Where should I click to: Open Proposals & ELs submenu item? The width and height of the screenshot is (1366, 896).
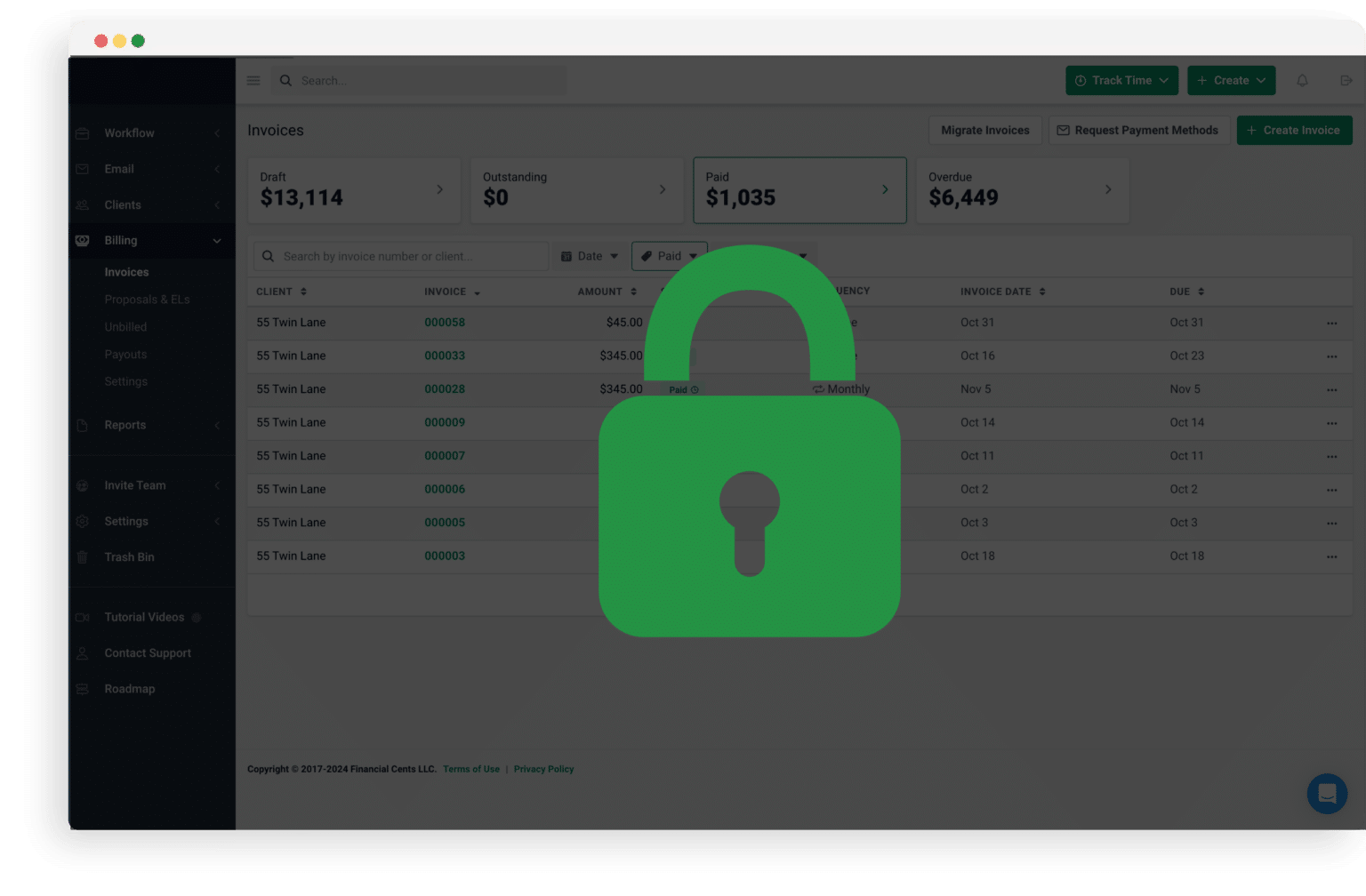tap(147, 300)
